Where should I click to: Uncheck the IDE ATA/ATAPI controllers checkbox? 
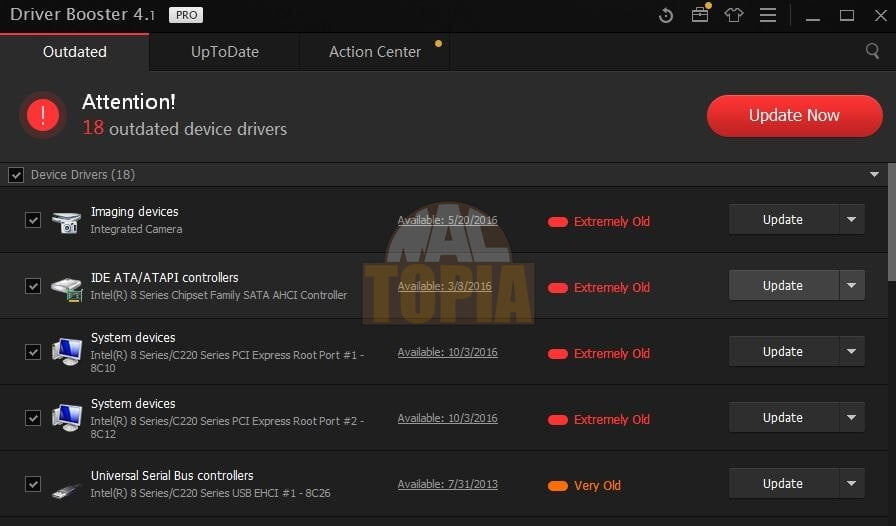pos(33,286)
